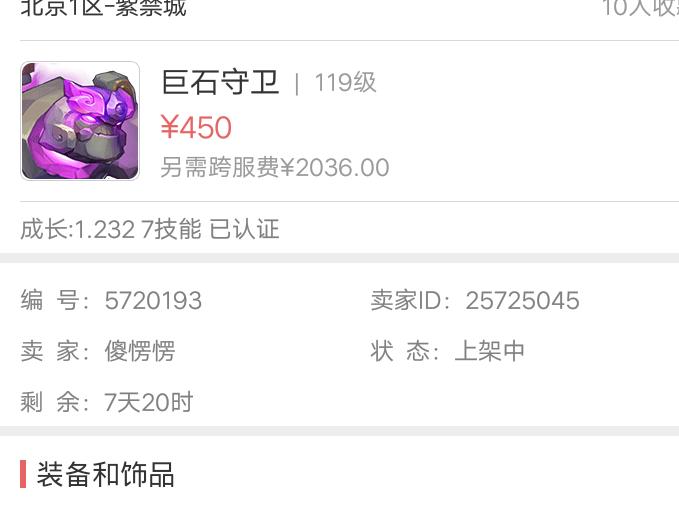Tap the 10人收藏 favorites counter
679x510 pixels.
tap(640, 8)
